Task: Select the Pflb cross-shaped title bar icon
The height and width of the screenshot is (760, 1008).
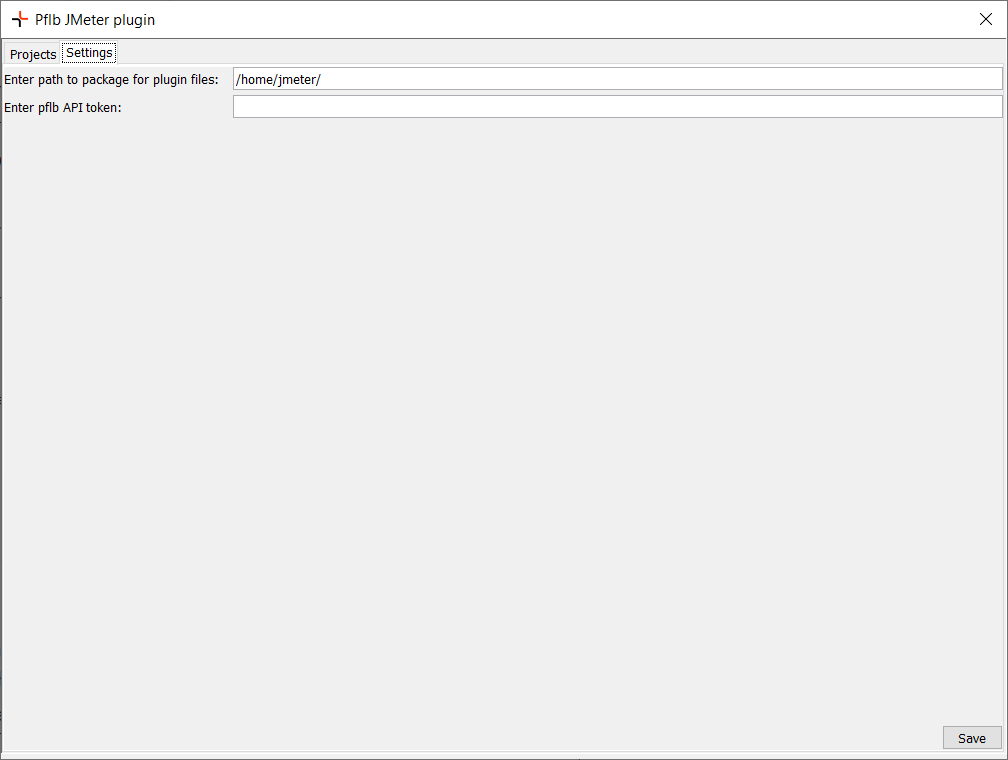Action: 18,19
